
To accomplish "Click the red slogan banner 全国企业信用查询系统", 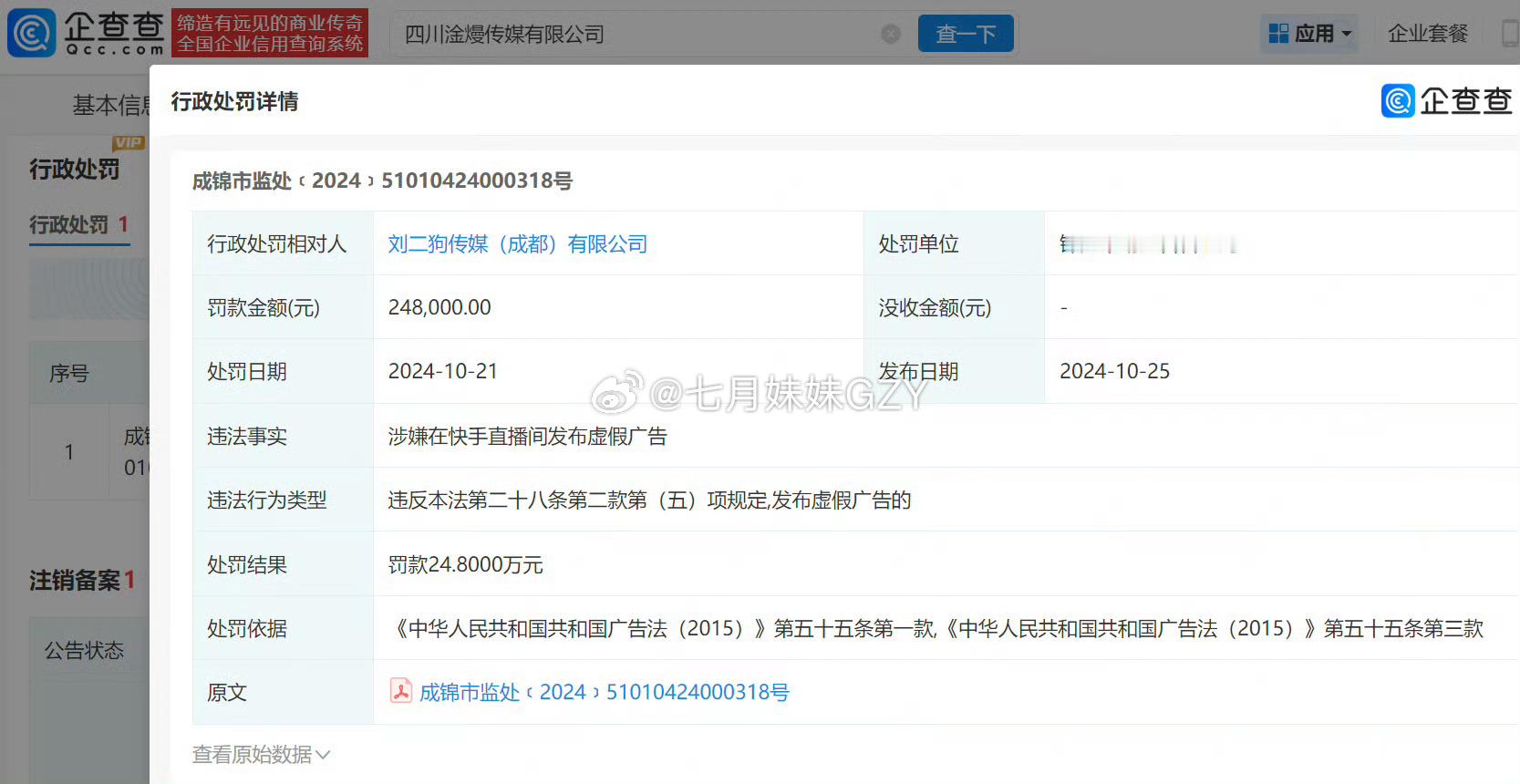I will (270, 33).
